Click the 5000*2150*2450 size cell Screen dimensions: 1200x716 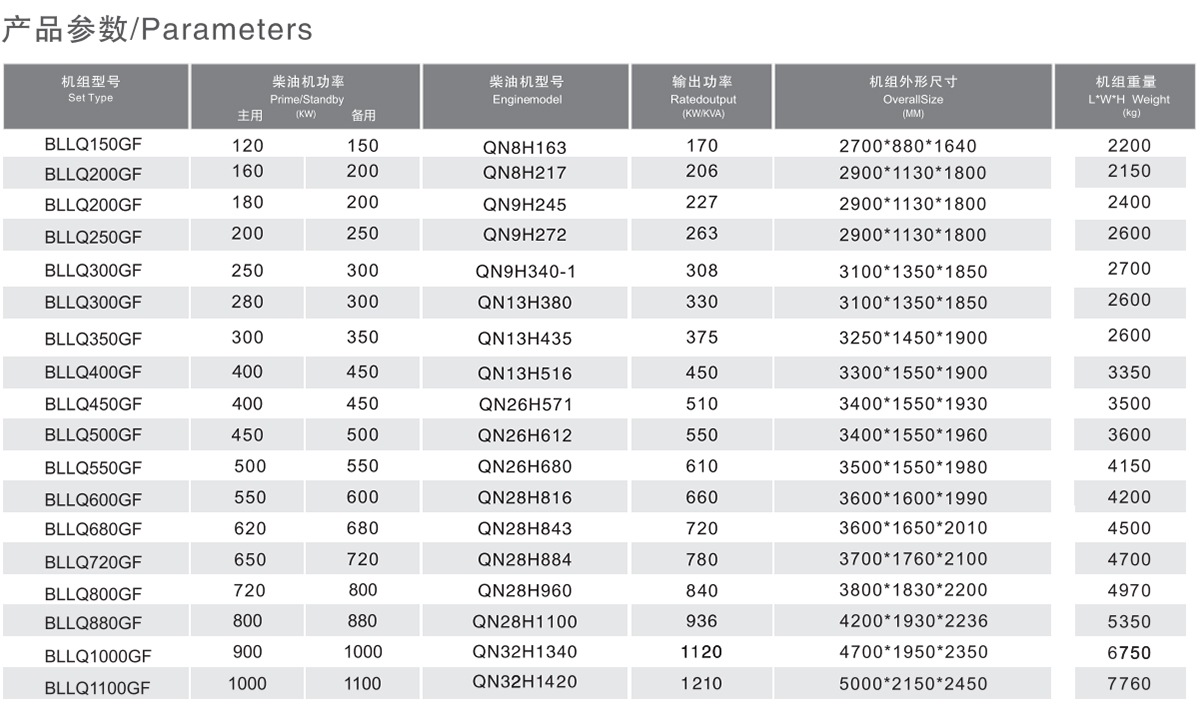pyautogui.click(x=913, y=685)
